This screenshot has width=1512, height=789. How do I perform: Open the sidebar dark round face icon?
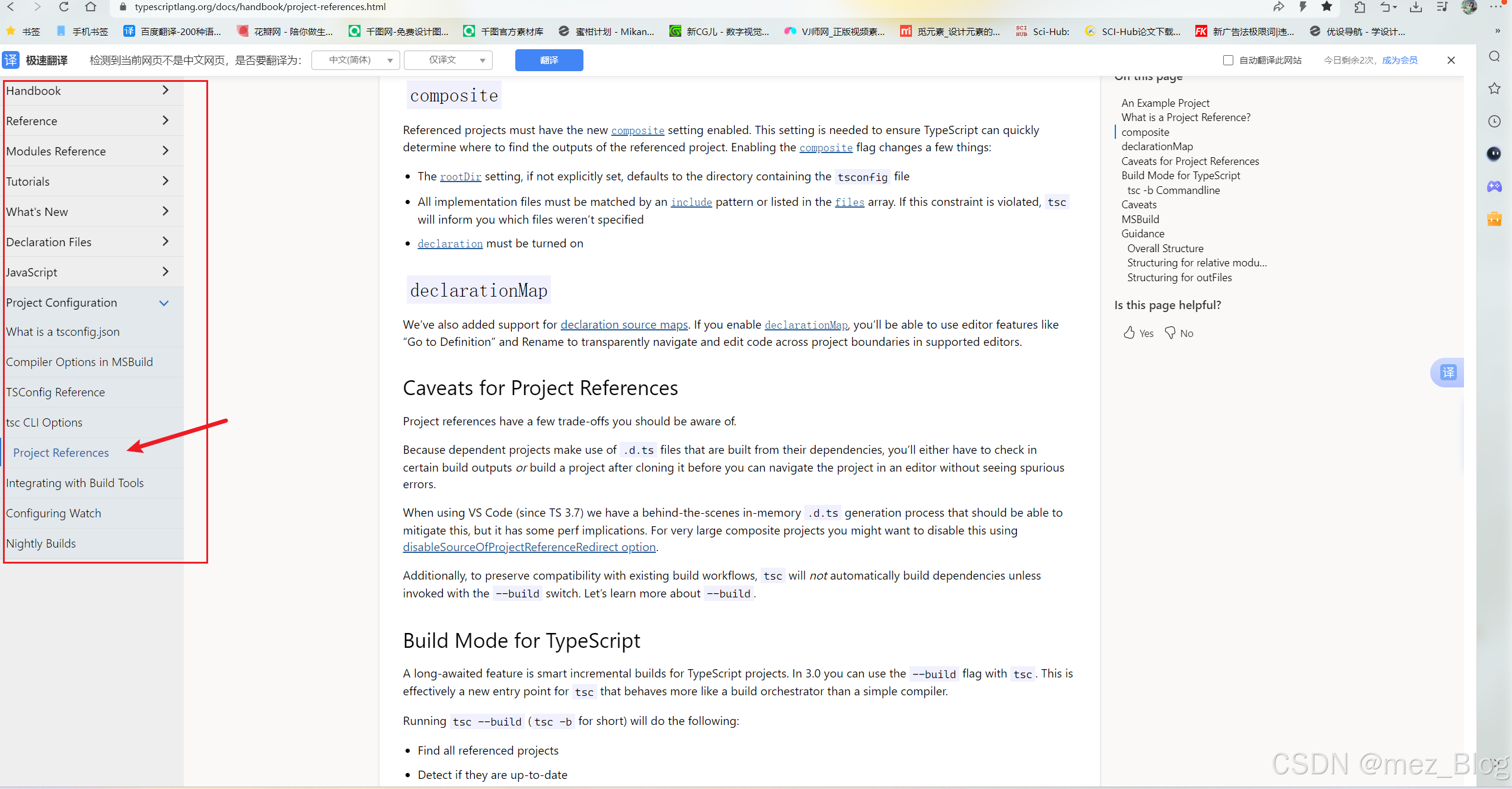tap(1494, 154)
